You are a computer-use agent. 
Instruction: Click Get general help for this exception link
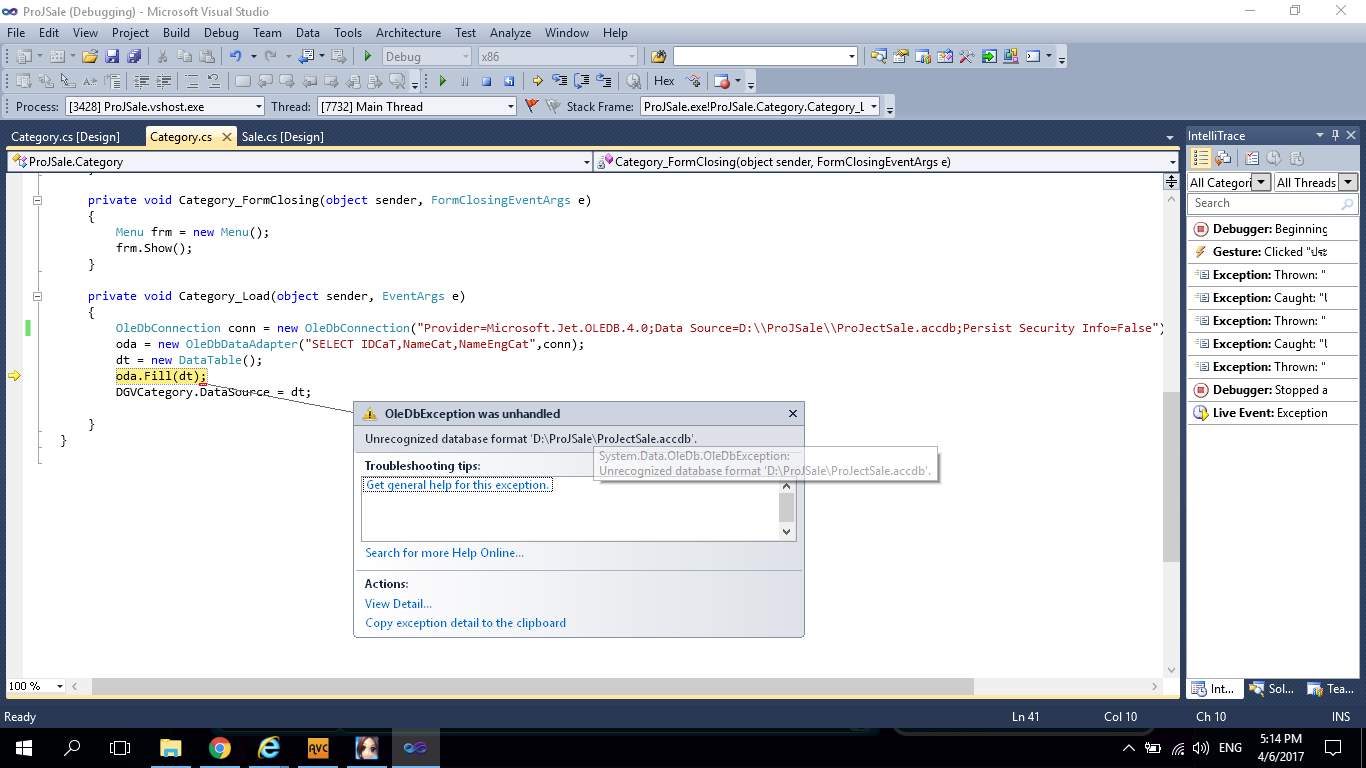pyautogui.click(x=458, y=485)
